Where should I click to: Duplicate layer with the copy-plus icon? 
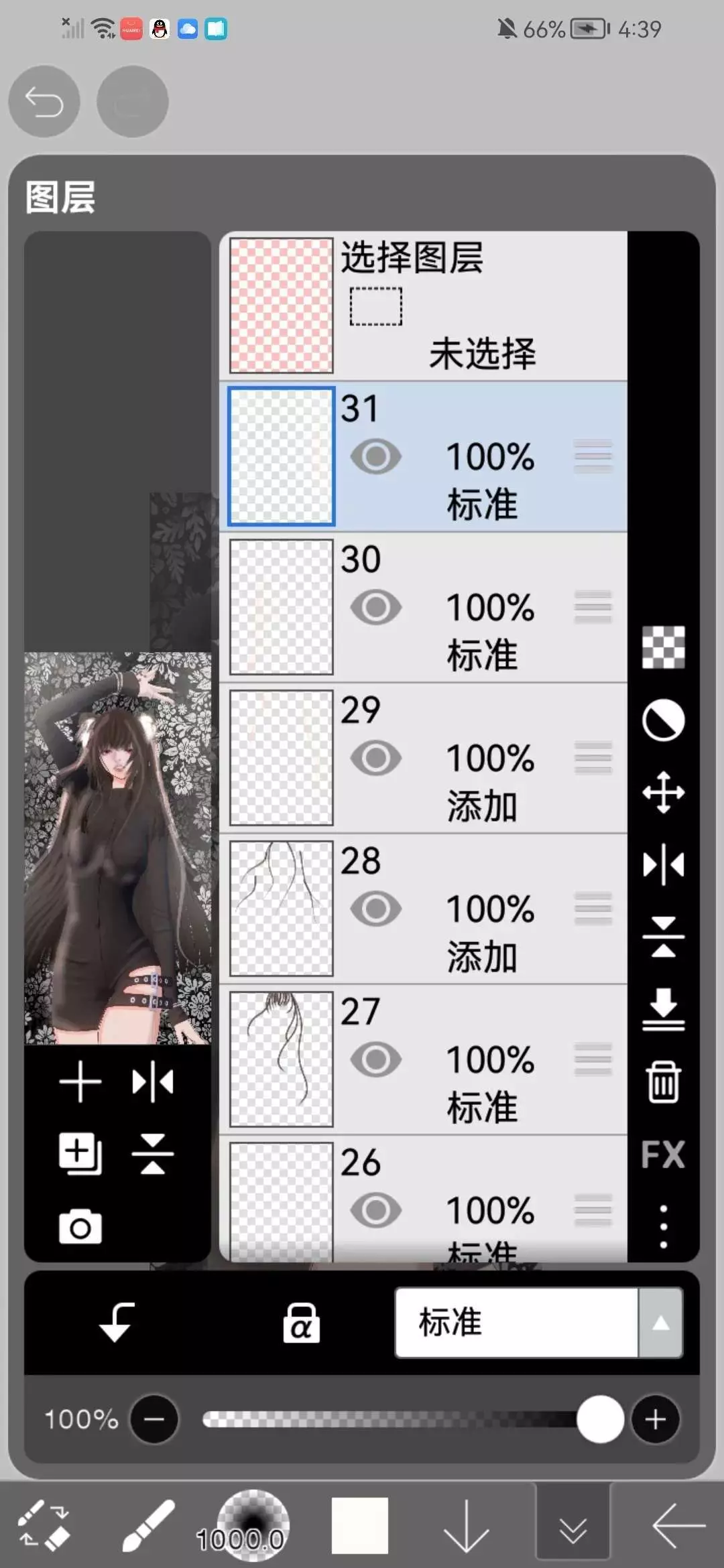coord(80,1154)
